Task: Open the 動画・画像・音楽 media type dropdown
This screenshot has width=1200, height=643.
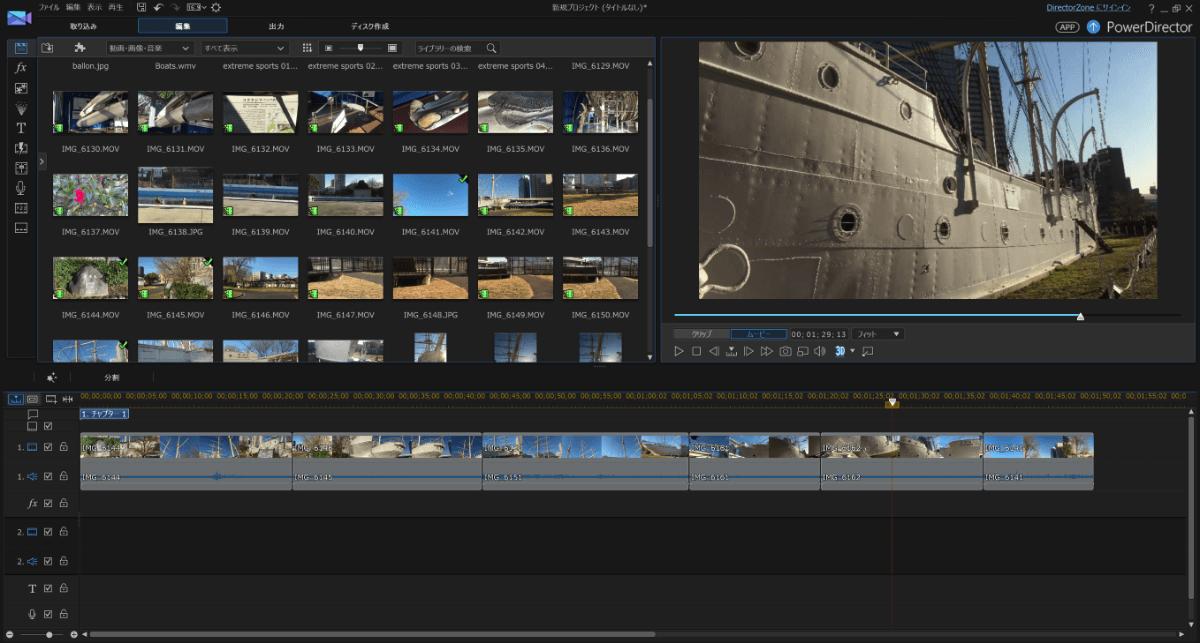Action: coord(149,48)
